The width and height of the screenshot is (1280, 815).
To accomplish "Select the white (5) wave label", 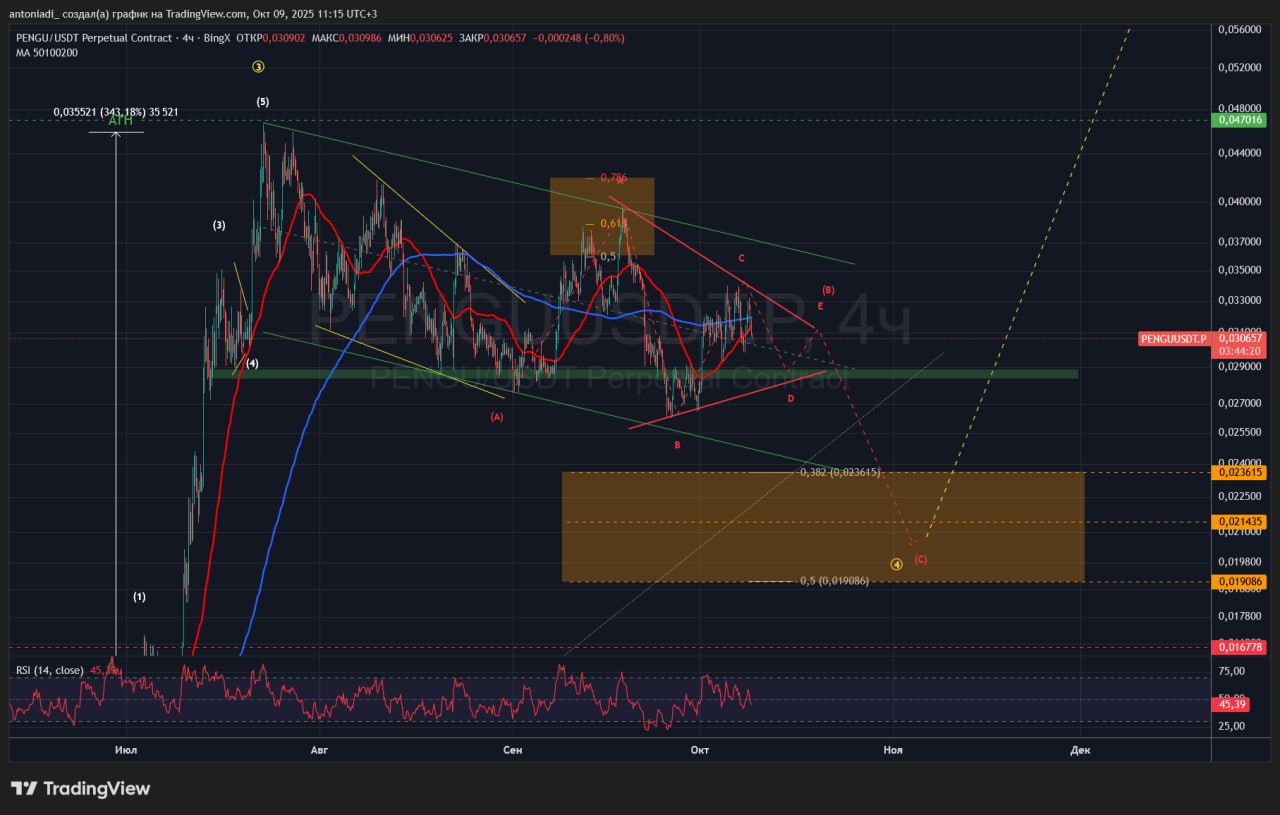I will (x=262, y=102).
